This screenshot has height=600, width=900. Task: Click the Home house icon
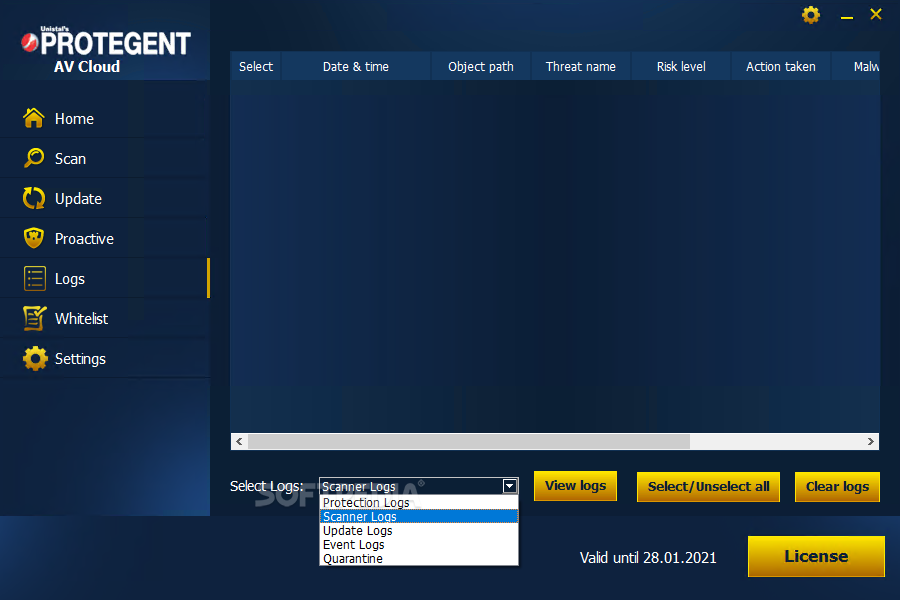pos(34,118)
